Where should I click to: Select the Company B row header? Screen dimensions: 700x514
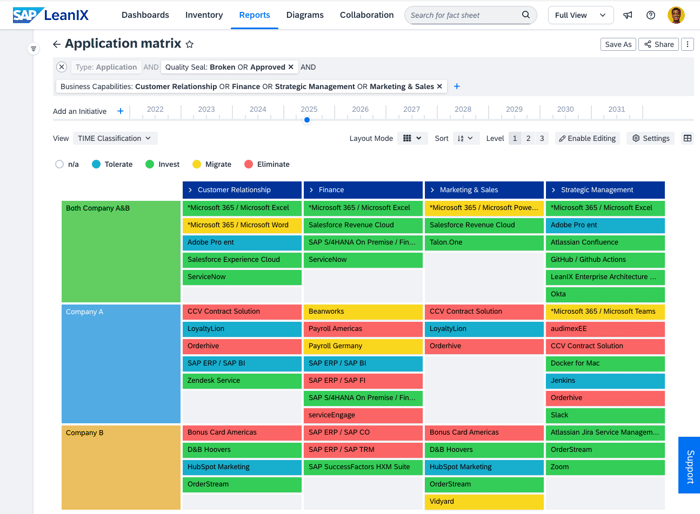121,467
